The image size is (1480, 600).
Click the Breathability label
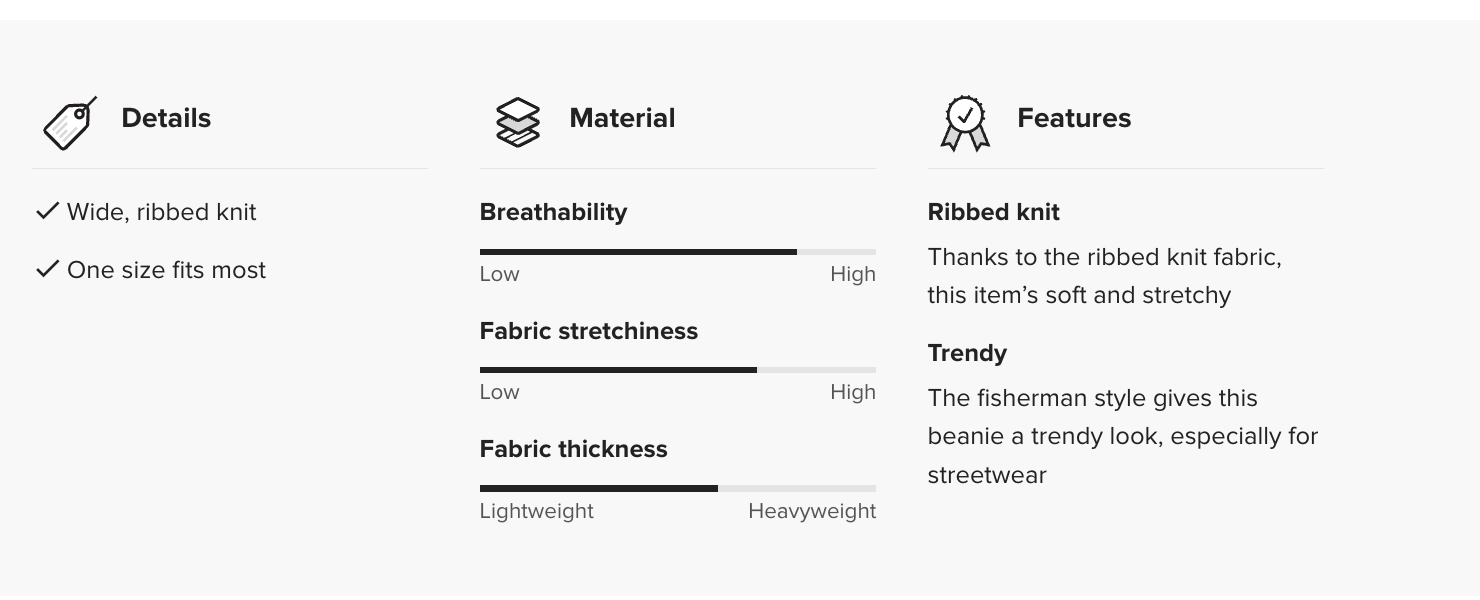pos(553,212)
